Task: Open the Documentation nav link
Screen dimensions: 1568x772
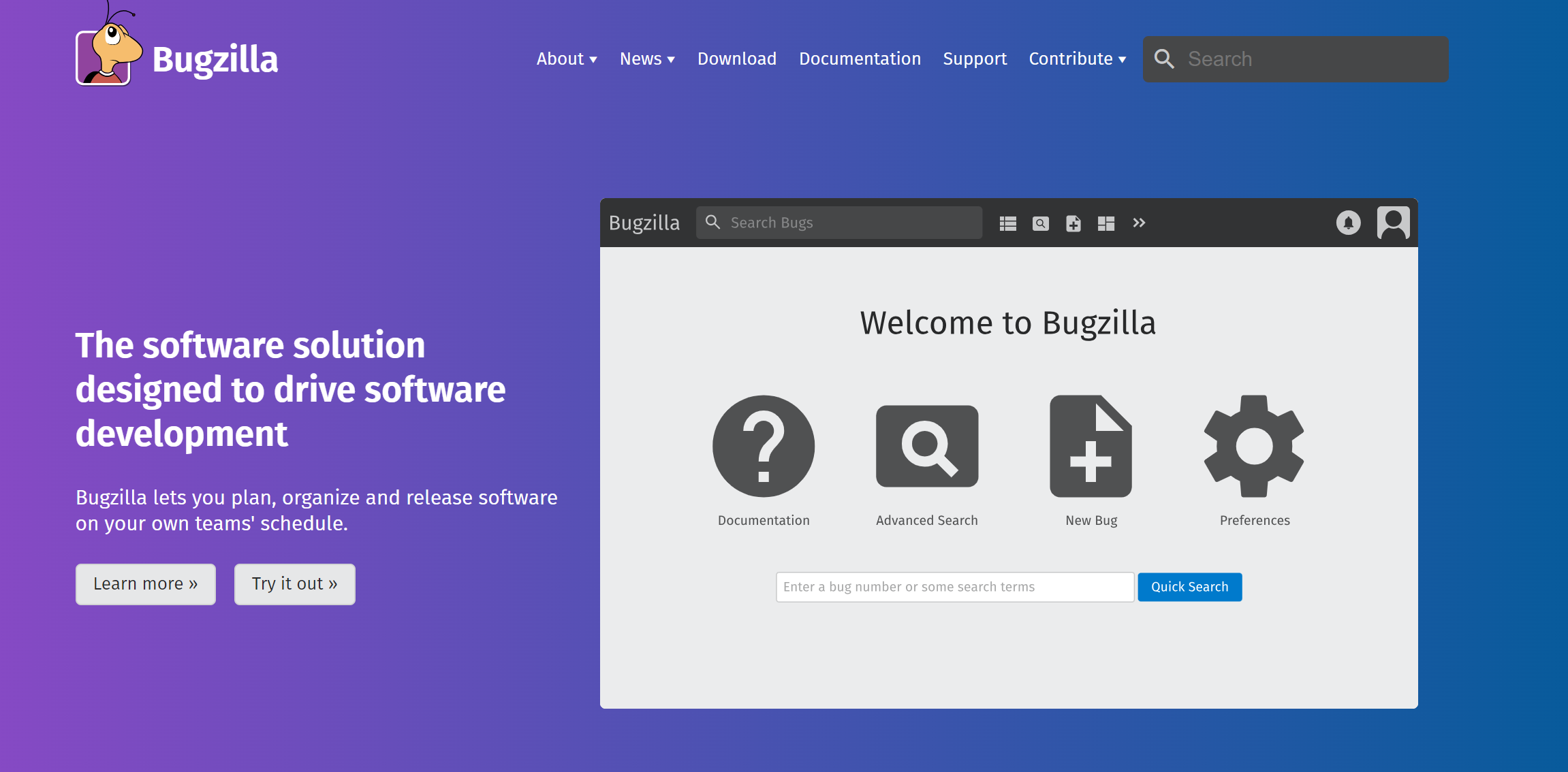Action: click(860, 59)
